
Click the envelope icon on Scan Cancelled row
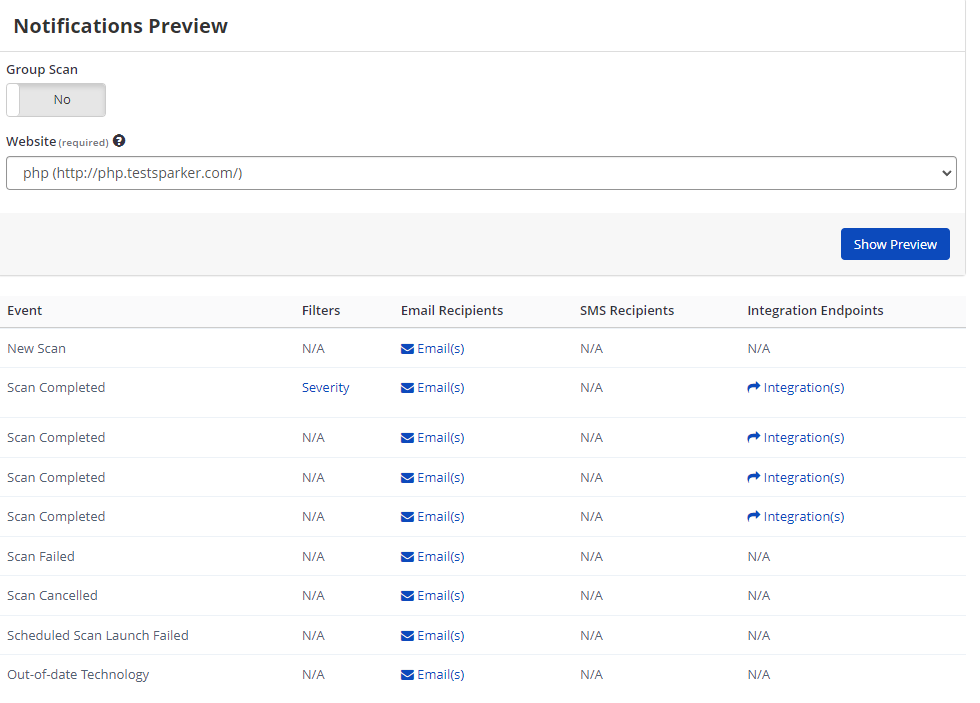406,595
